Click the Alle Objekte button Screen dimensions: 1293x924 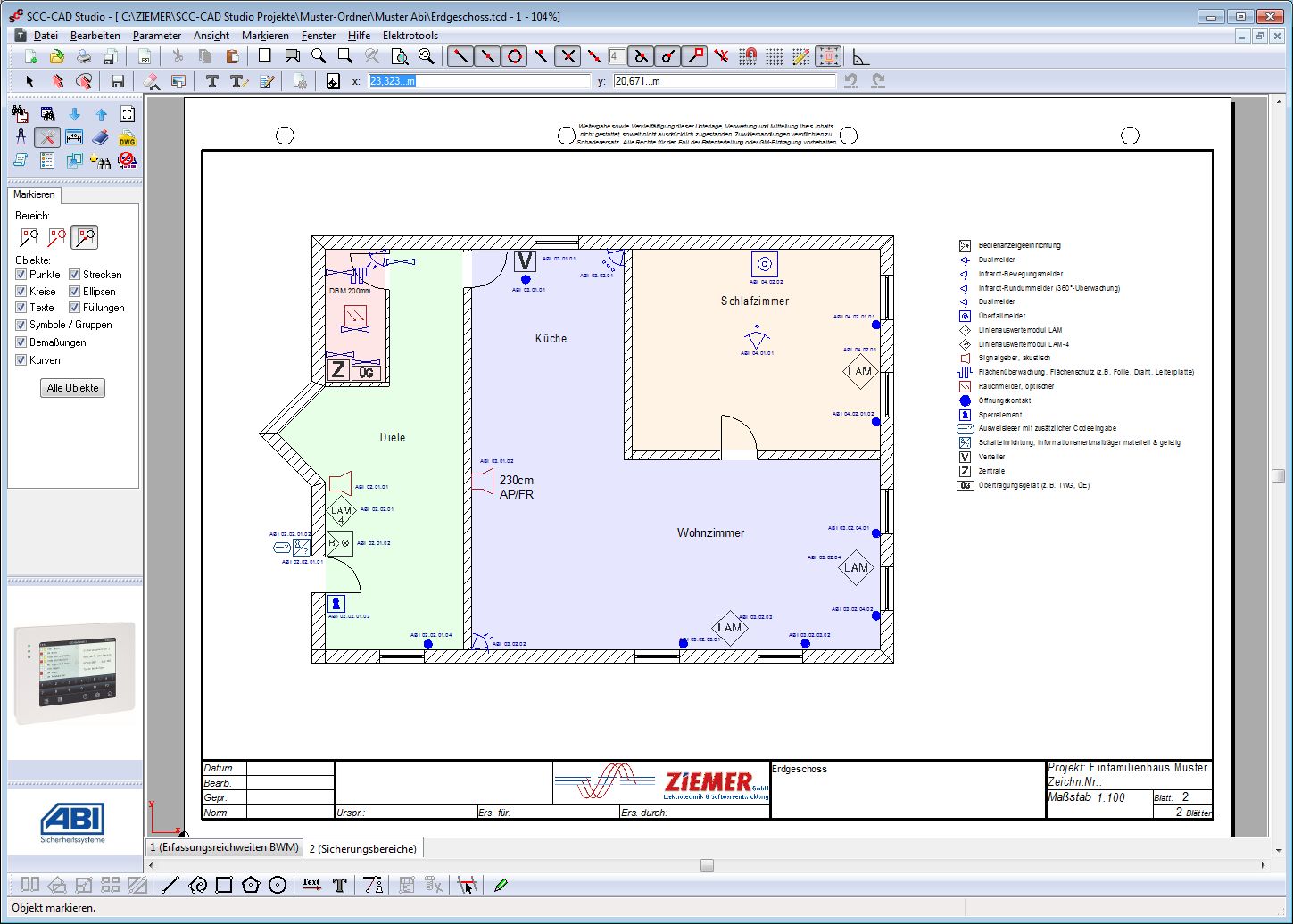coord(71,388)
